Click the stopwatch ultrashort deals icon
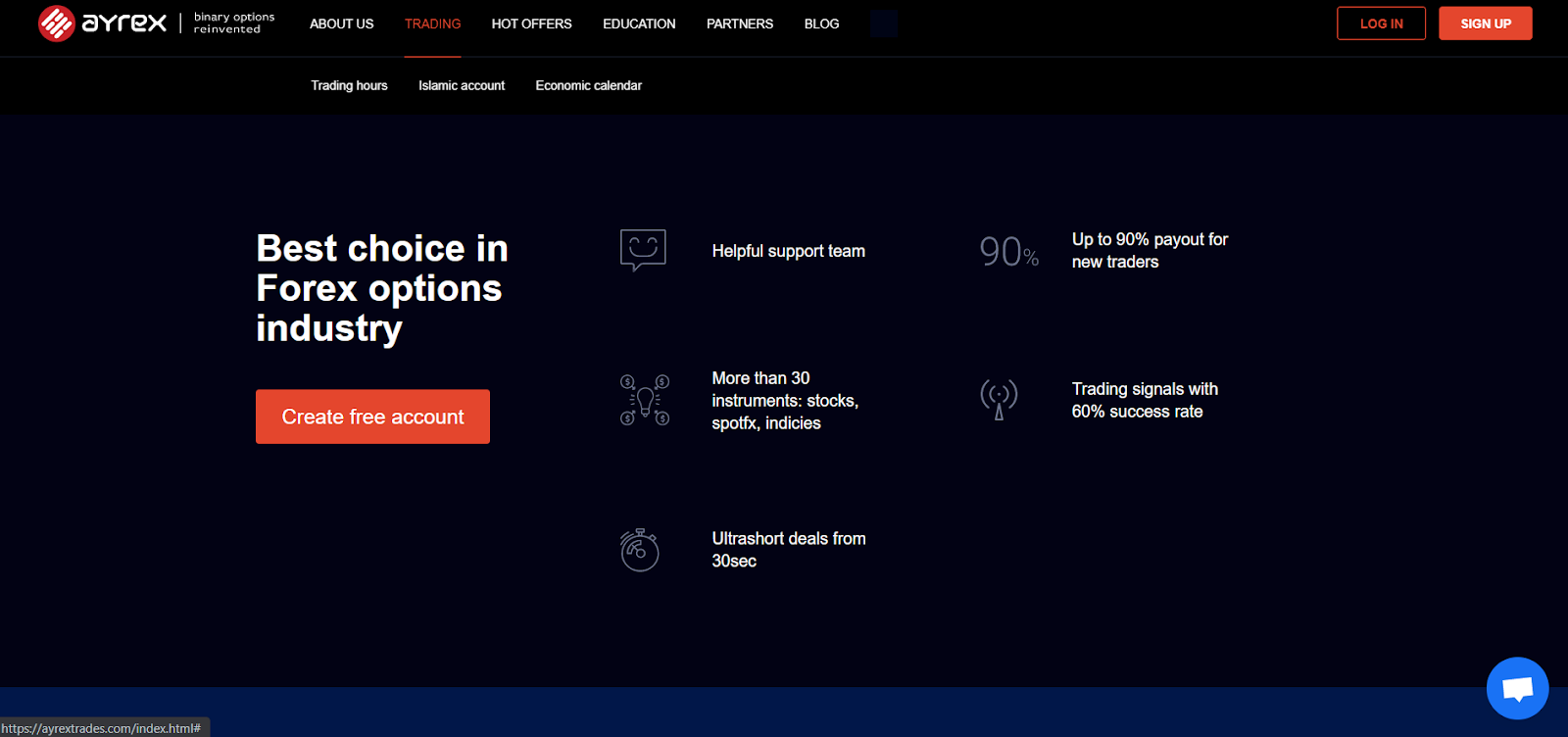 coord(640,550)
